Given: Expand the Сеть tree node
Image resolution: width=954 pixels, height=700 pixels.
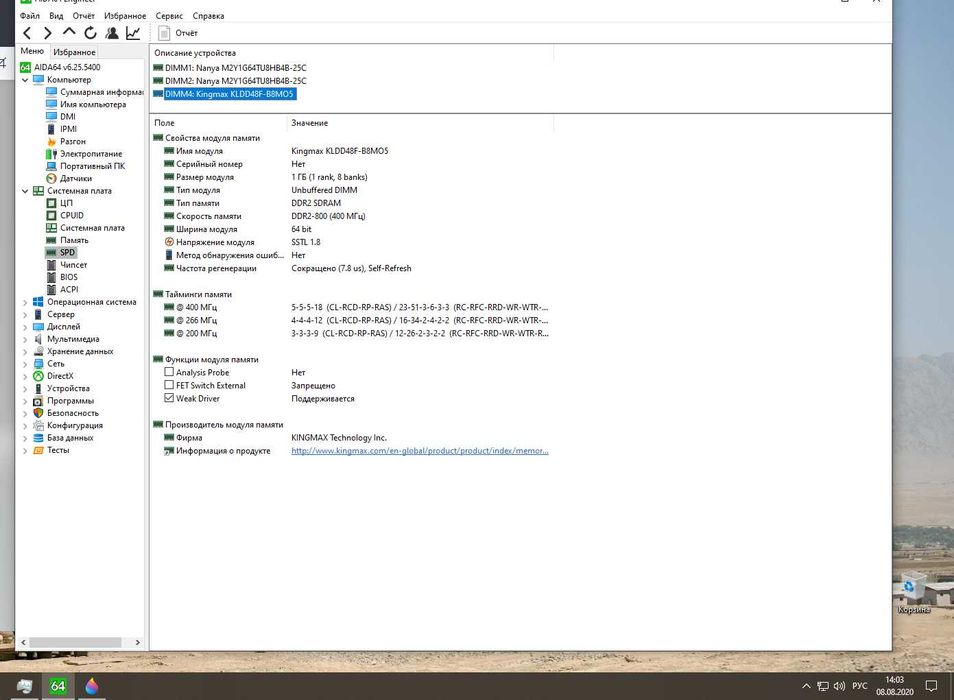Looking at the screenshot, I should [25, 364].
